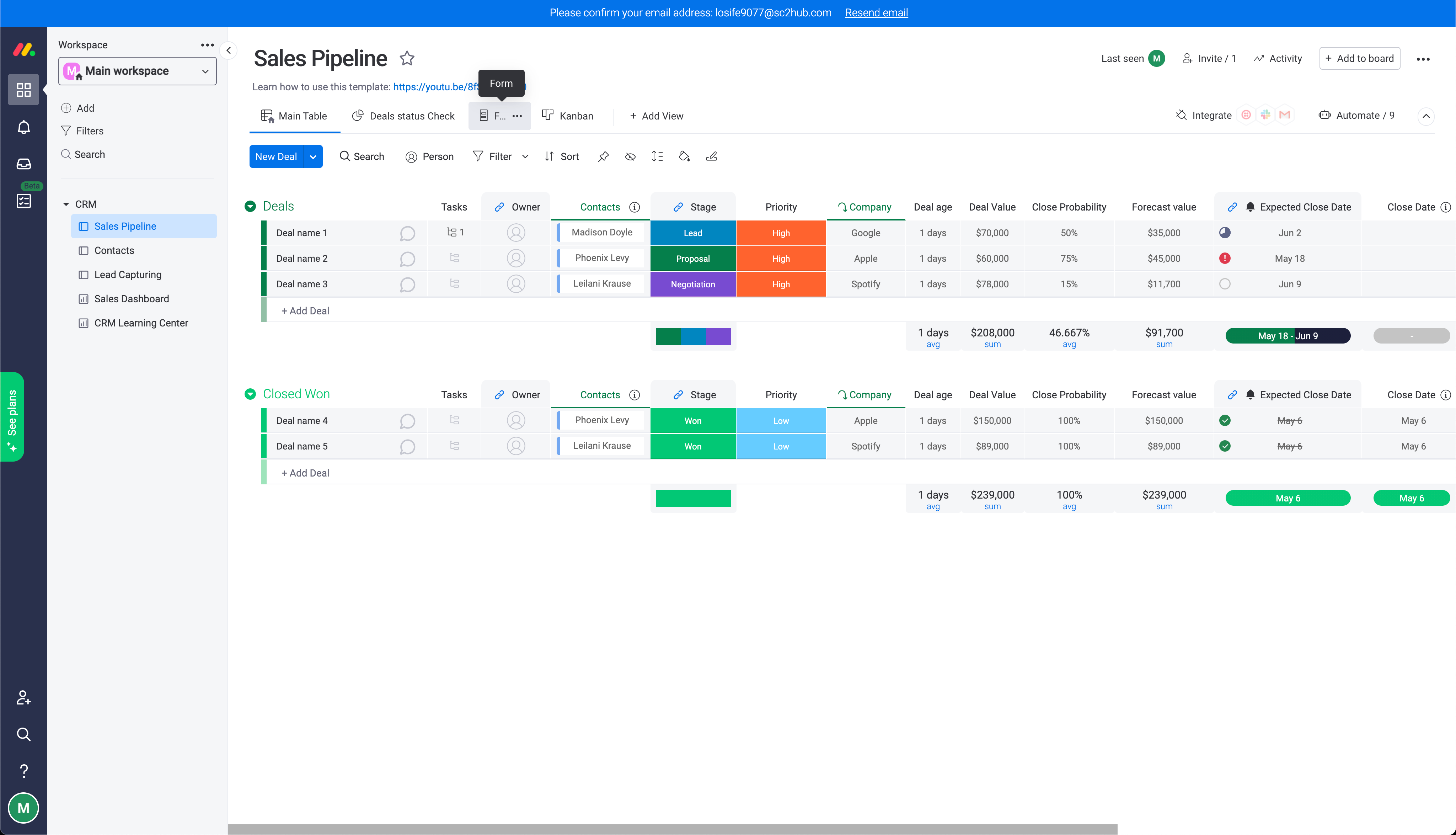Image resolution: width=1456 pixels, height=835 pixels.
Task: Click the Add to board button
Action: [x=1359, y=58]
